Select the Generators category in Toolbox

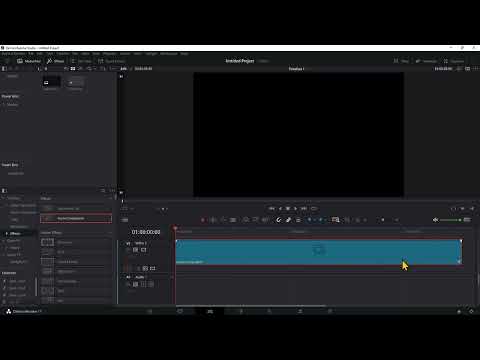19,227
